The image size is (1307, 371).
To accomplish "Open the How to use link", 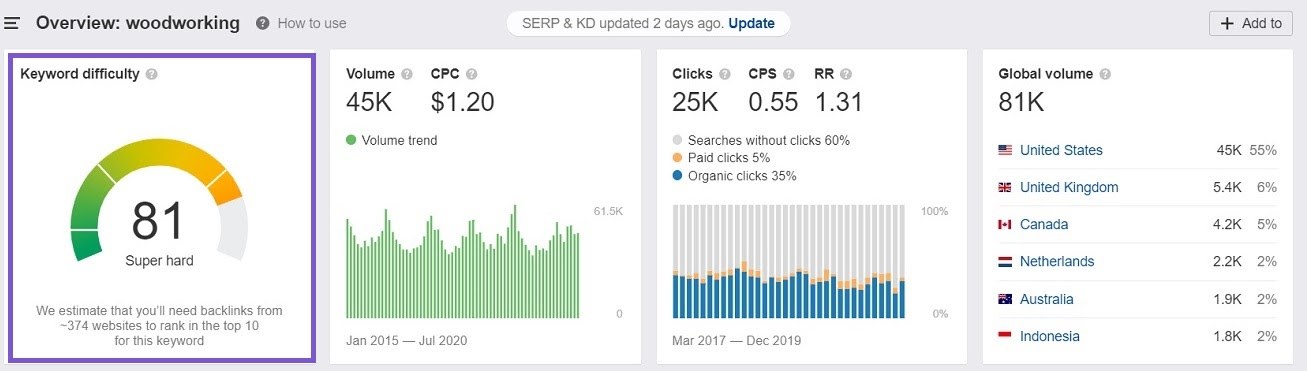I will coord(312,23).
